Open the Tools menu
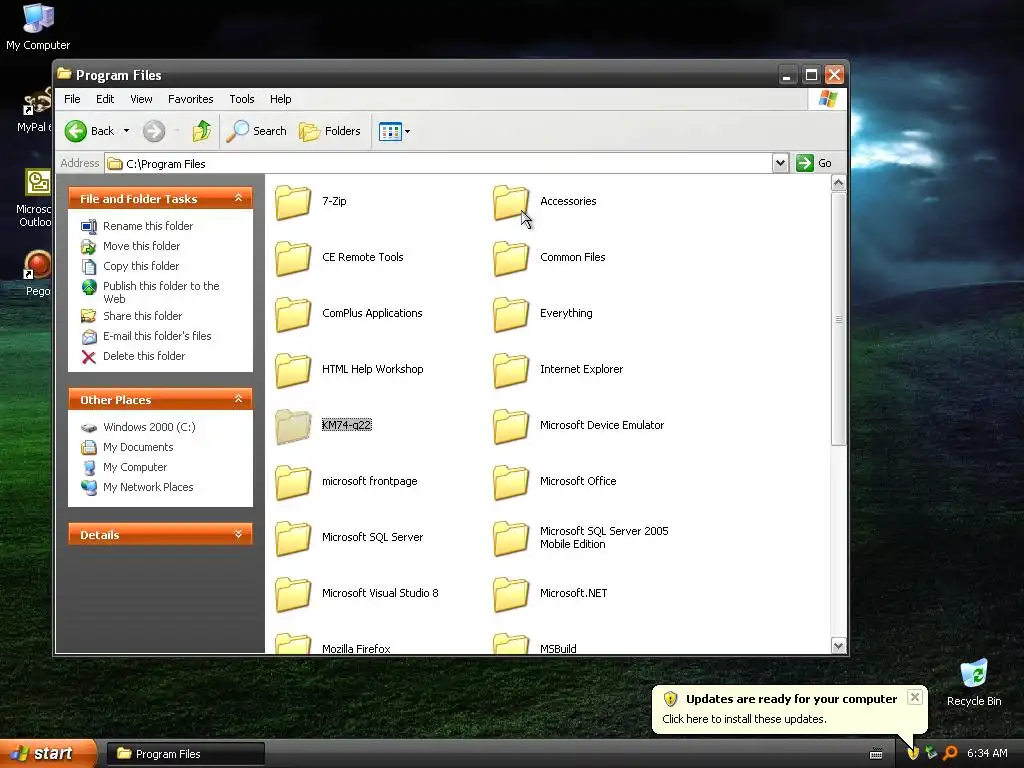The image size is (1024, 768). [x=242, y=99]
